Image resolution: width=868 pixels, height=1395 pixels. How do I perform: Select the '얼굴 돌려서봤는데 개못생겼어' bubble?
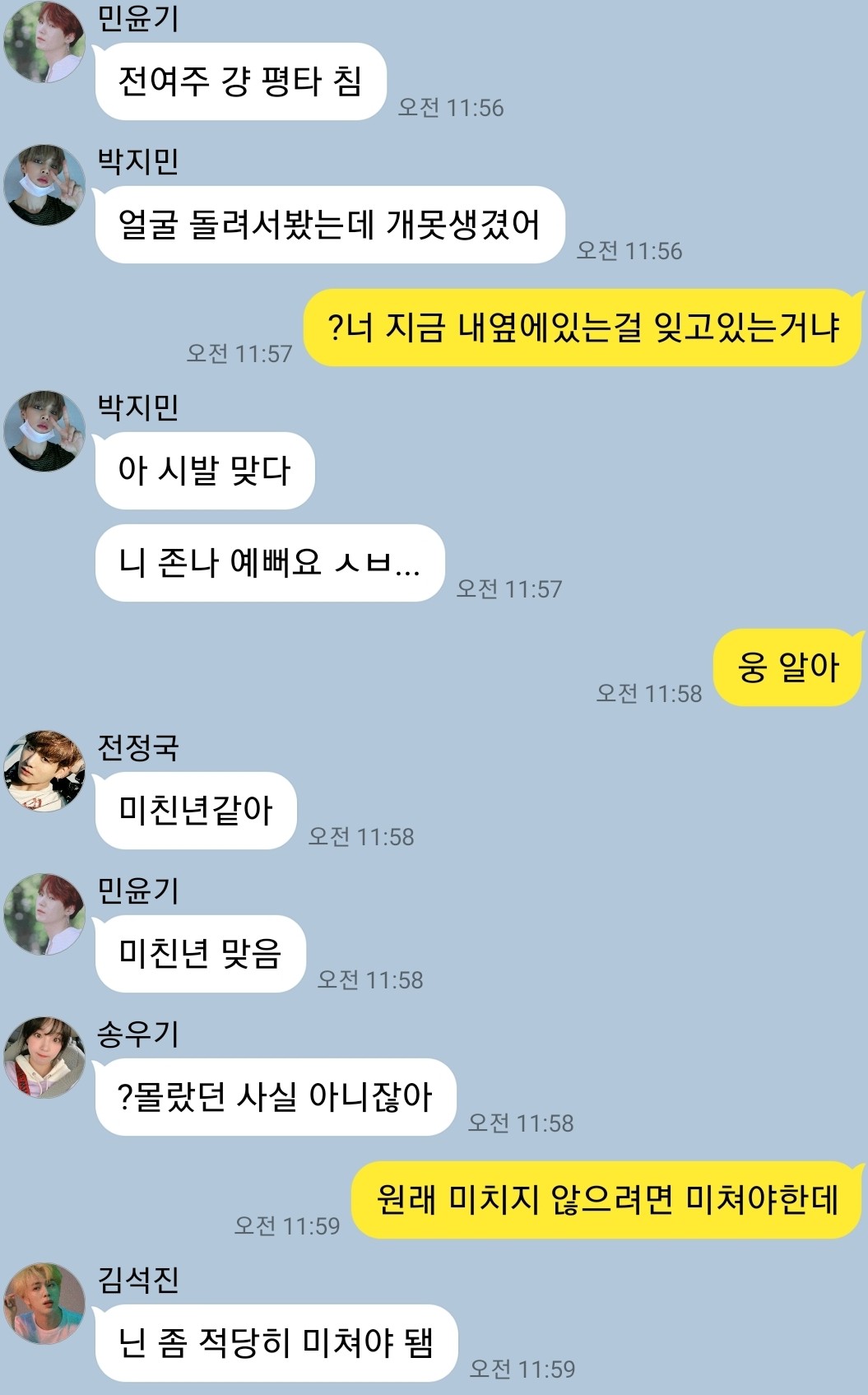coord(329,225)
